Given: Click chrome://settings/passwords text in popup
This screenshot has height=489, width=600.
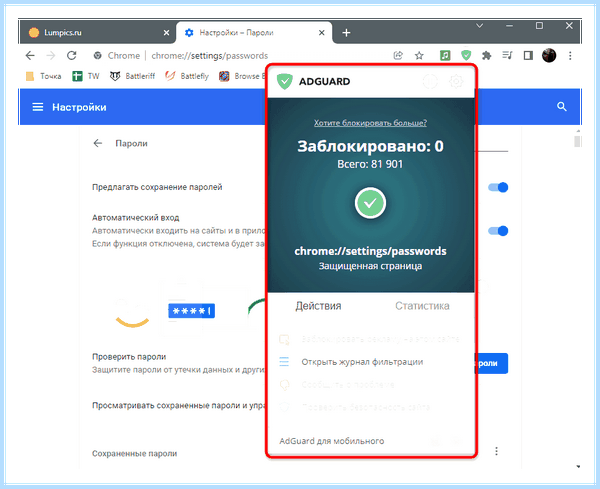Looking at the screenshot, I should [370, 251].
